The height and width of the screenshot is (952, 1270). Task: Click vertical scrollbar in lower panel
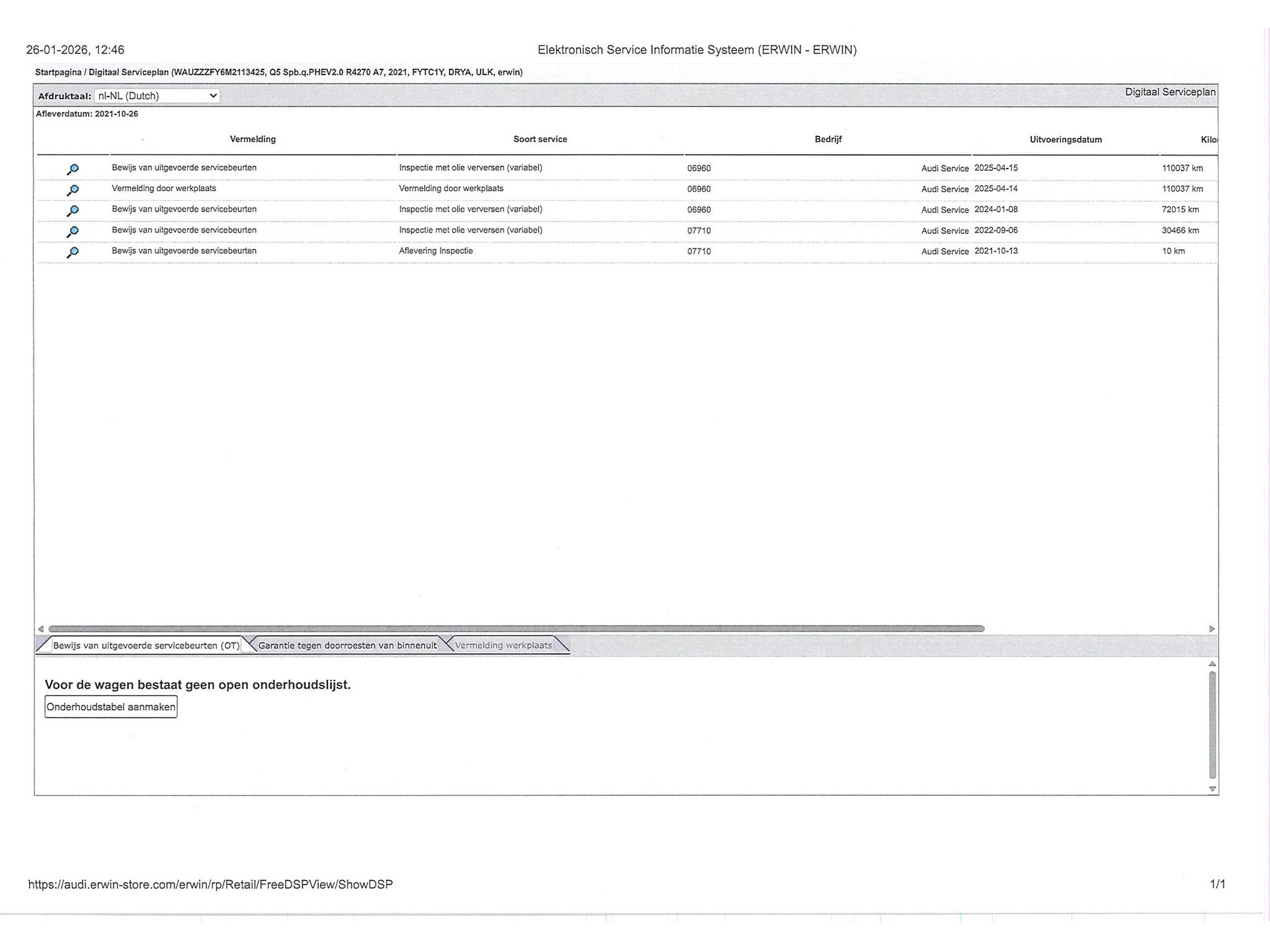1212,724
